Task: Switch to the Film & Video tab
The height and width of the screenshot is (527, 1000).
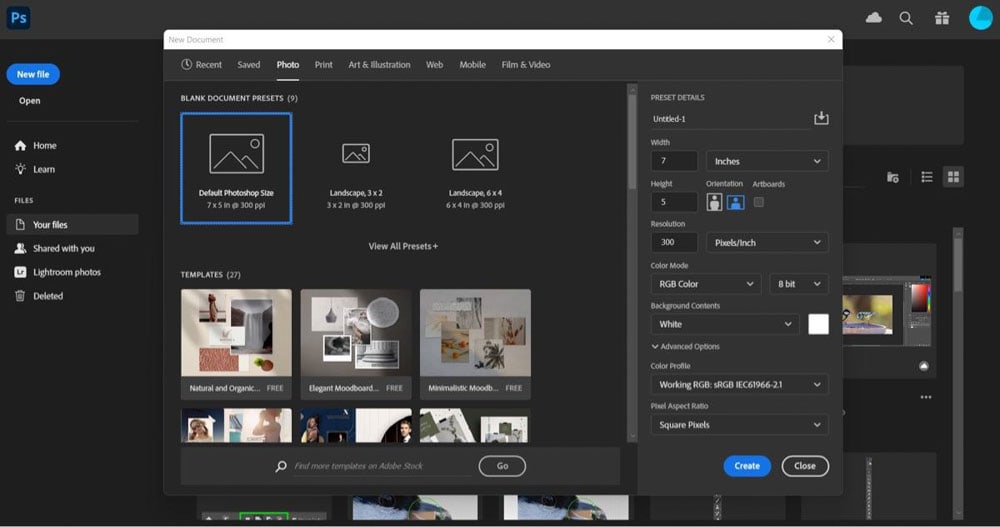Action: click(526, 64)
